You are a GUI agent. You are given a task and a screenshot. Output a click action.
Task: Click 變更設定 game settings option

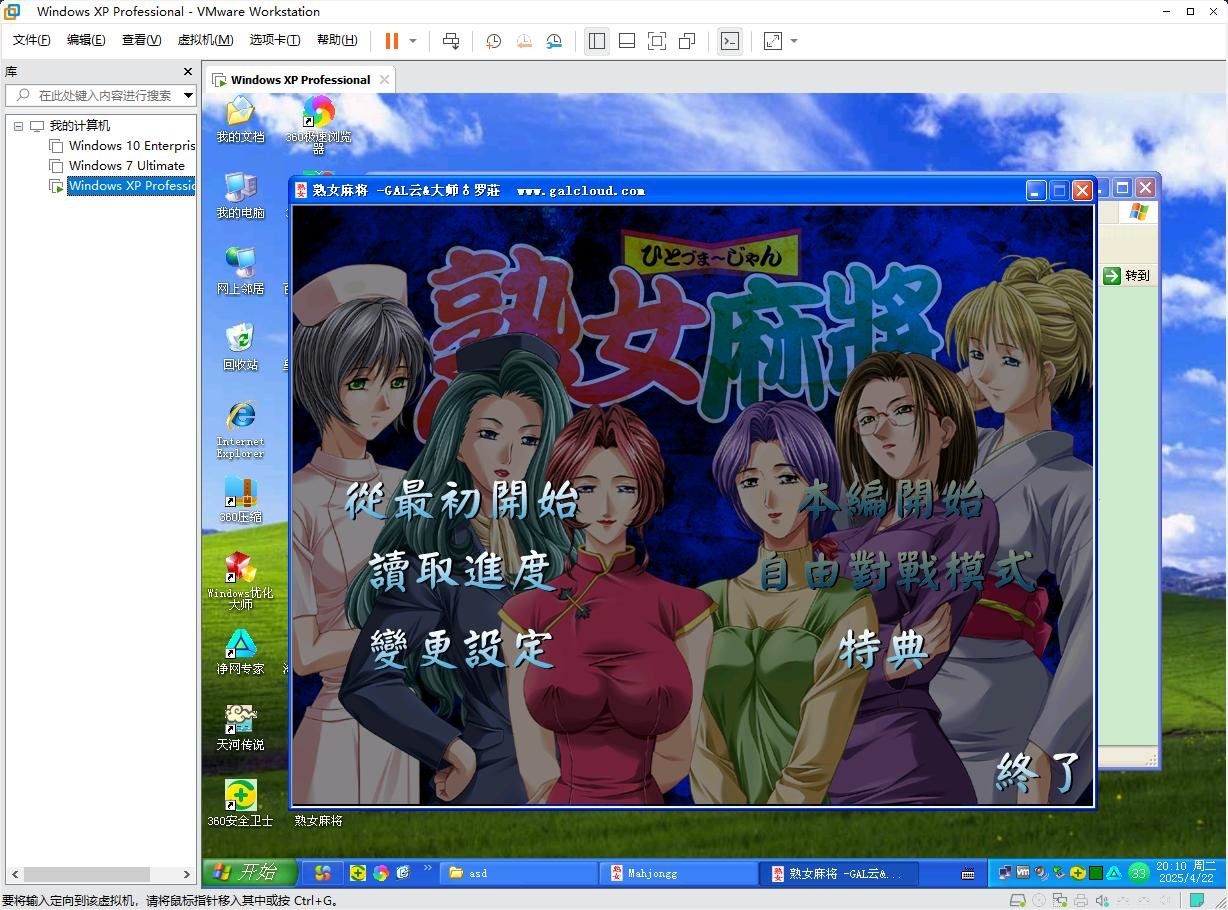[x=461, y=649]
